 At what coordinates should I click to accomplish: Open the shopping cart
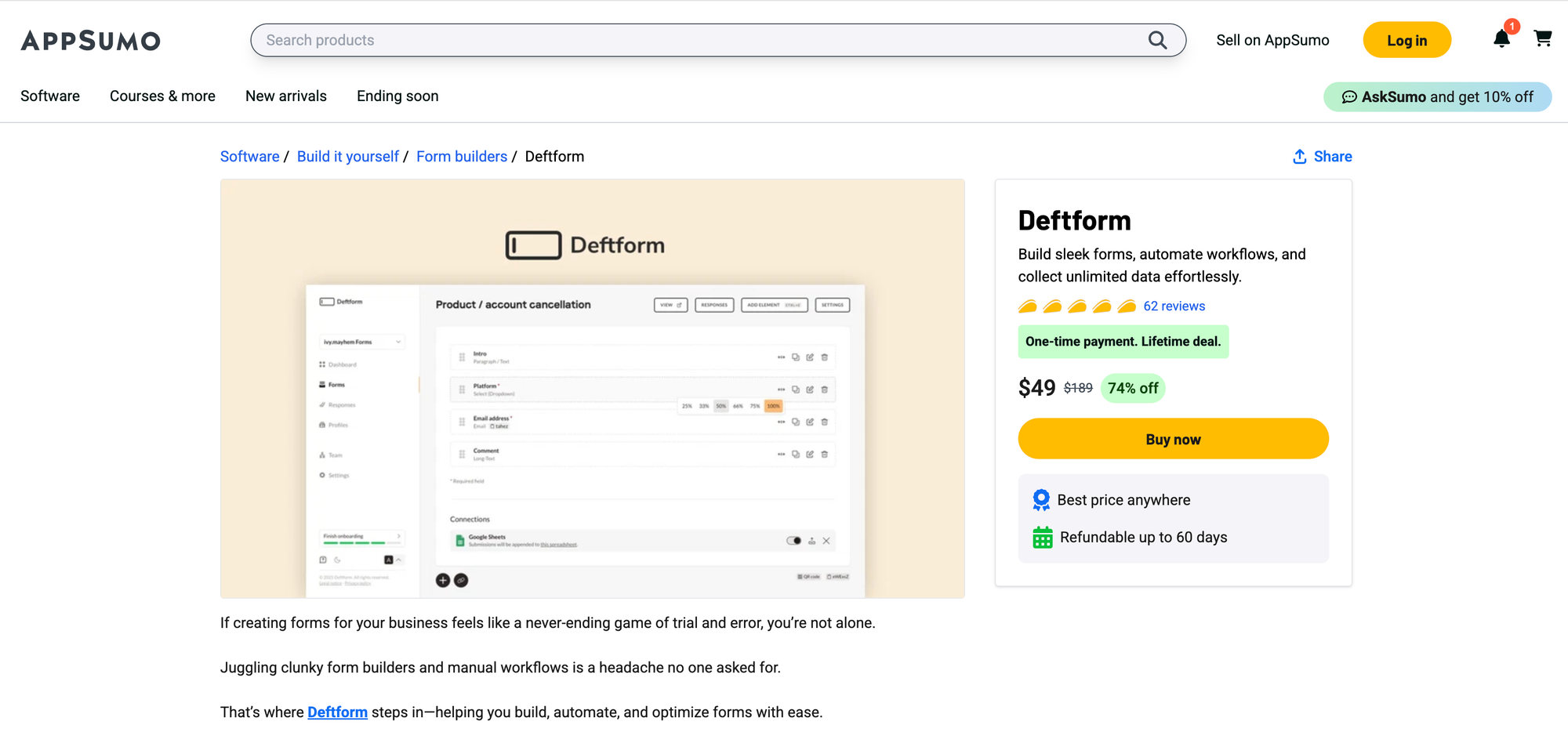coord(1543,38)
